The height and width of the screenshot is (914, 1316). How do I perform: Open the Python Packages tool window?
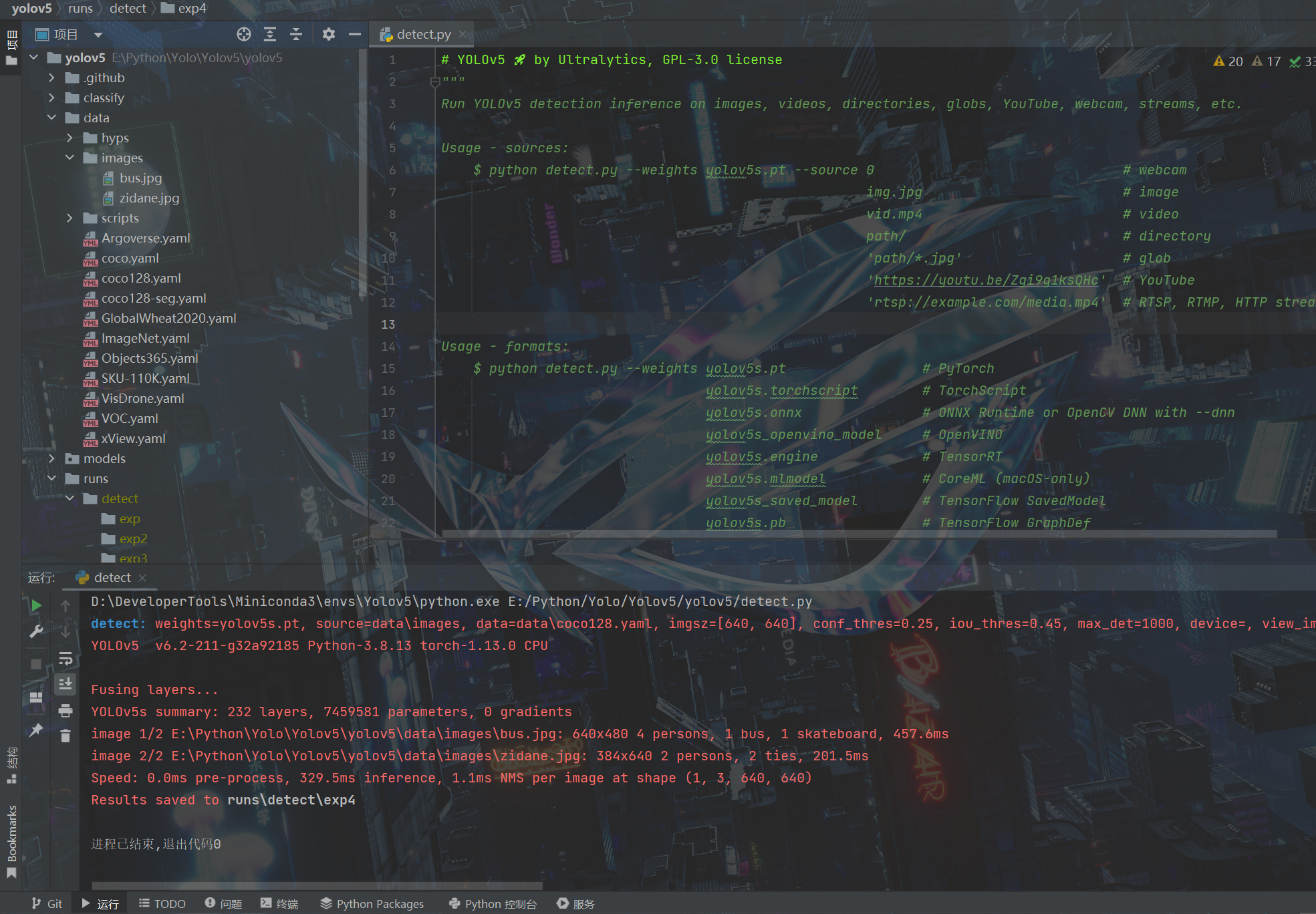click(372, 904)
